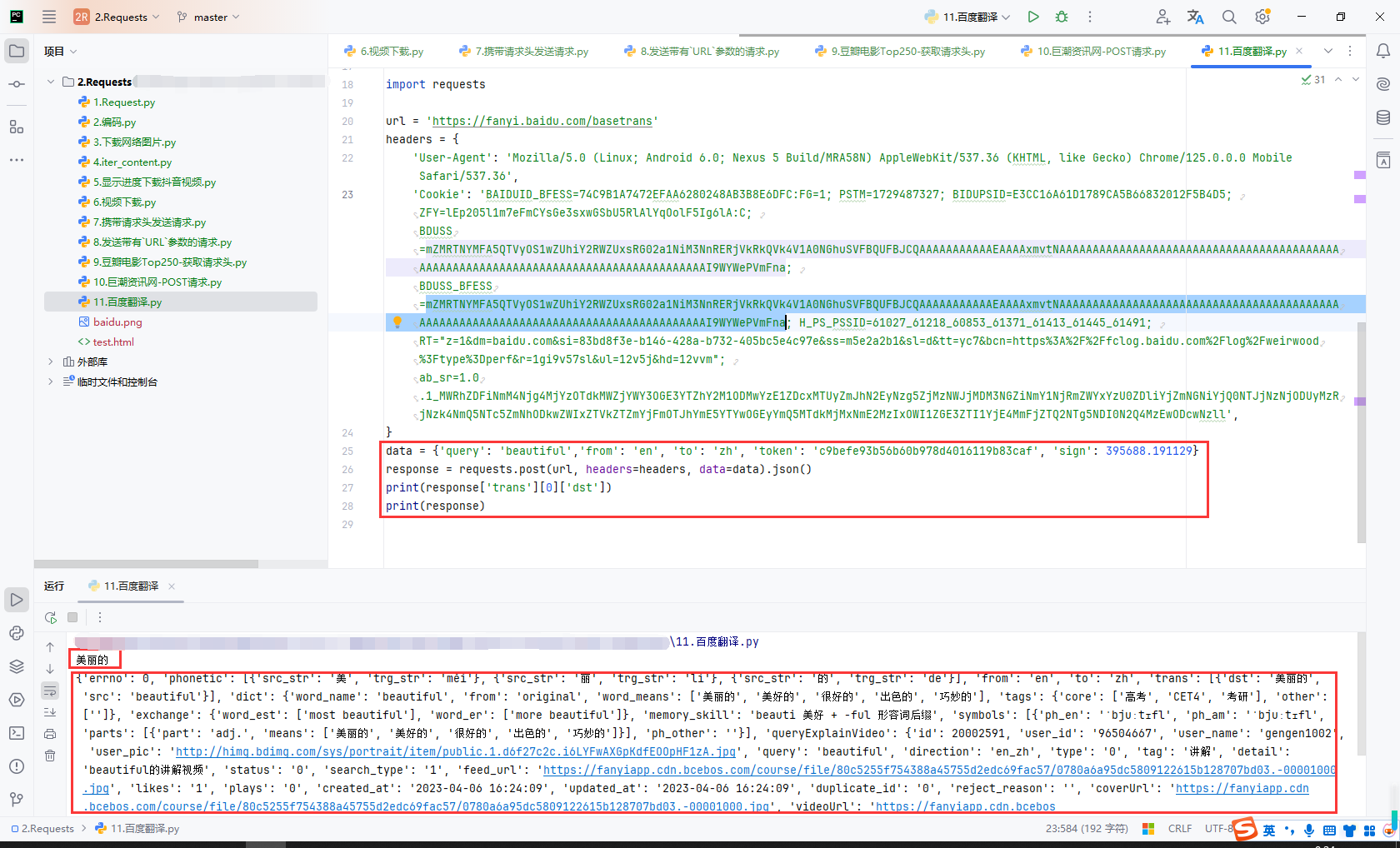Viewport: 1400px width, 848px height.
Task: Open 1.Request.py in project tree
Action: tap(124, 102)
